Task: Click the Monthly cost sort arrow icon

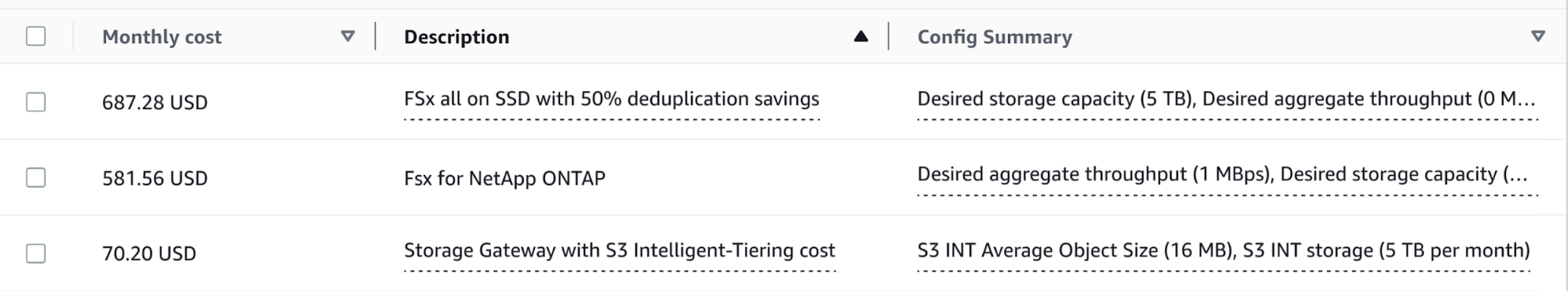Action: click(347, 37)
